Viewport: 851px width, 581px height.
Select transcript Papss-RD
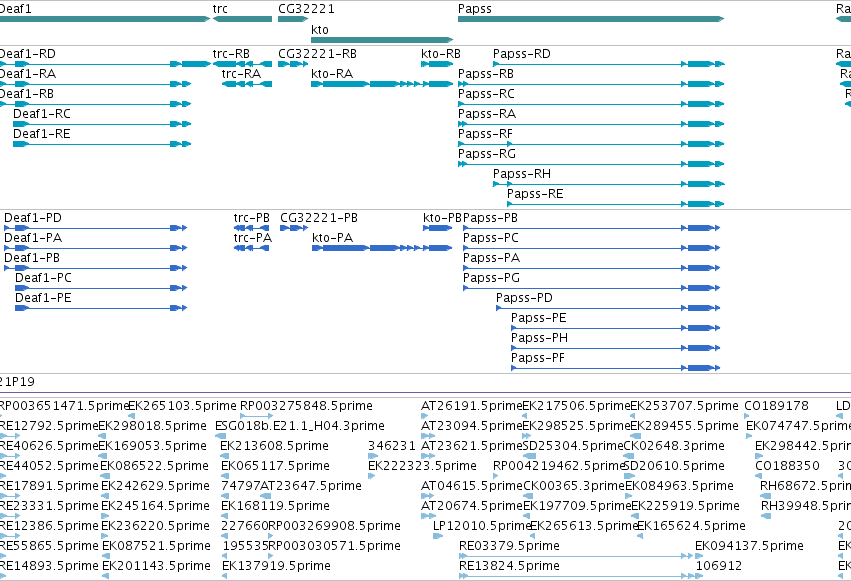click(x=608, y=64)
